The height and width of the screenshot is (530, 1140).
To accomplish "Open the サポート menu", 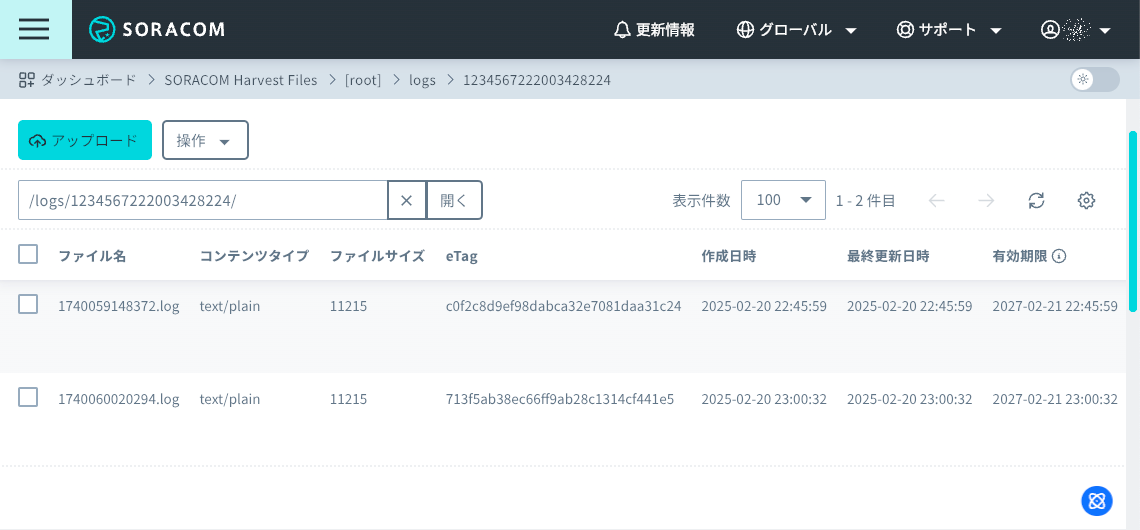I will point(949,30).
